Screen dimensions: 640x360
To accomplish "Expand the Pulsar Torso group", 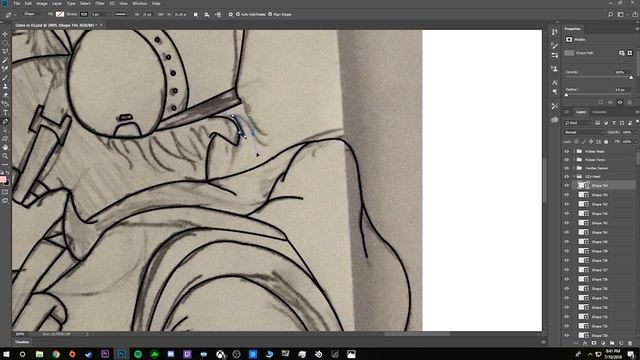I will coord(574,160).
